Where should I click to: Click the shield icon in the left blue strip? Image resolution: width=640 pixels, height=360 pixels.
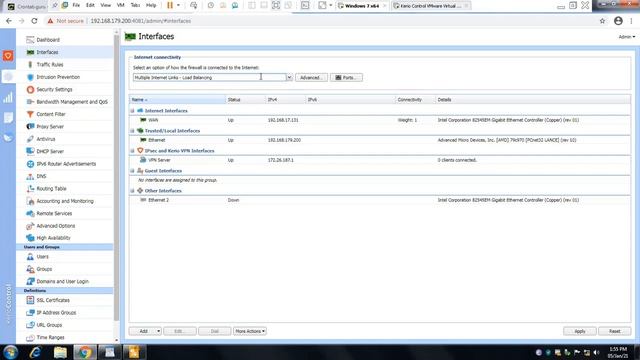click(8, 56)
